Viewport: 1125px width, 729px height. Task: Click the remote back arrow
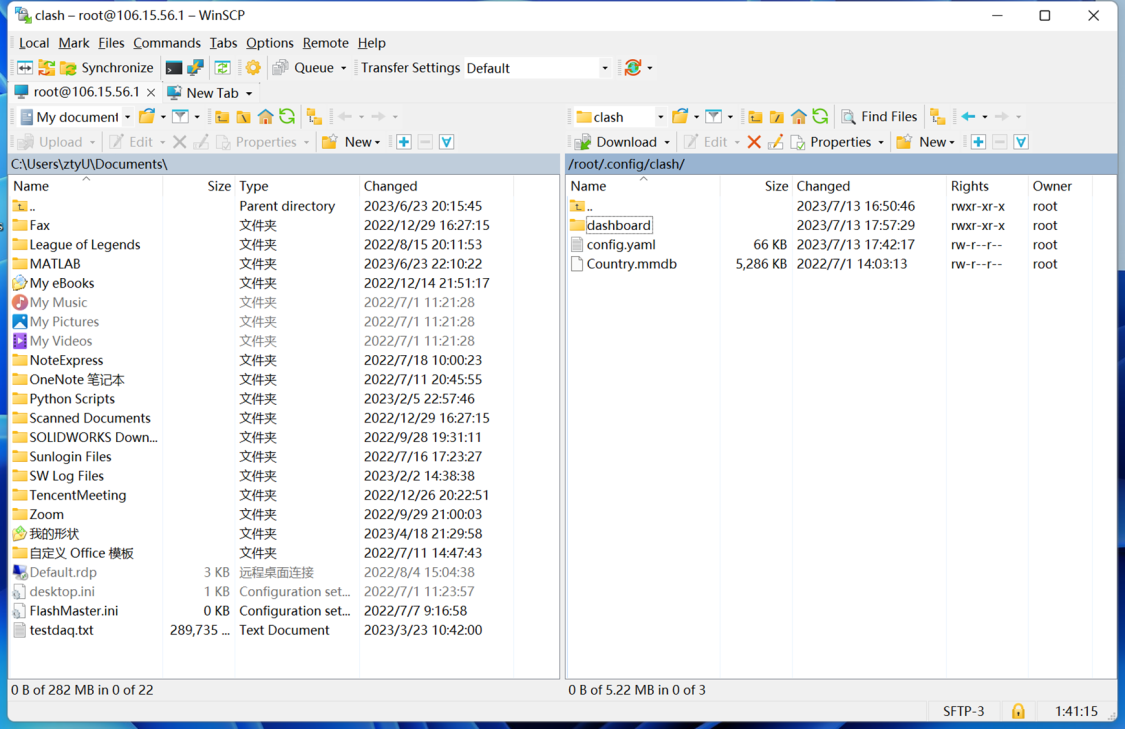(x=969, y=116)
